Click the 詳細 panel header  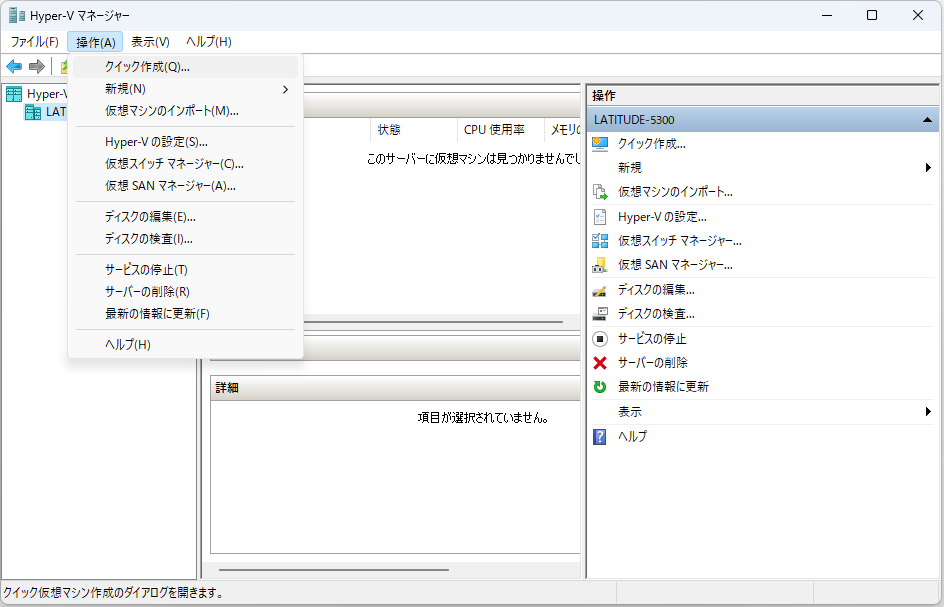(x=395, y=388)
